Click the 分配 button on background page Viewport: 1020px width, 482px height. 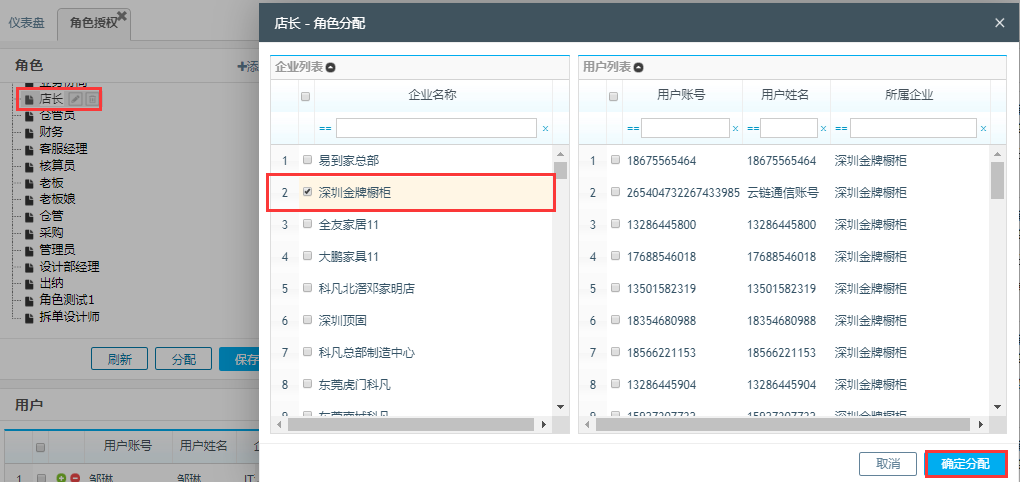pyautogui.click(x=183, y=358)
